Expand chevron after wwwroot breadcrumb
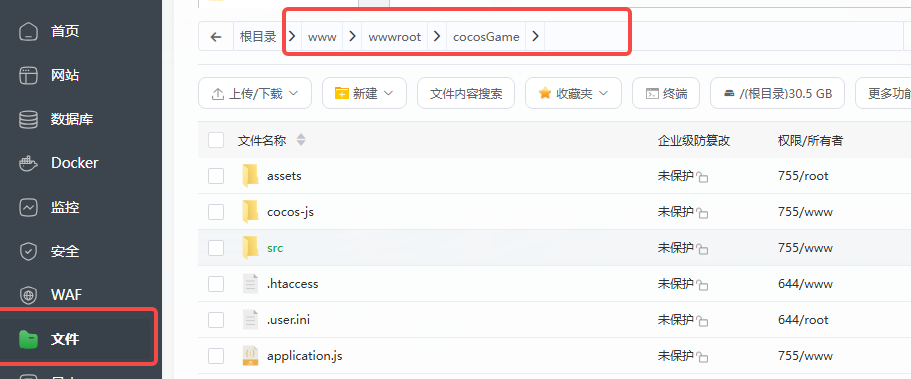The image size is (911, 379). coord(437,37)
